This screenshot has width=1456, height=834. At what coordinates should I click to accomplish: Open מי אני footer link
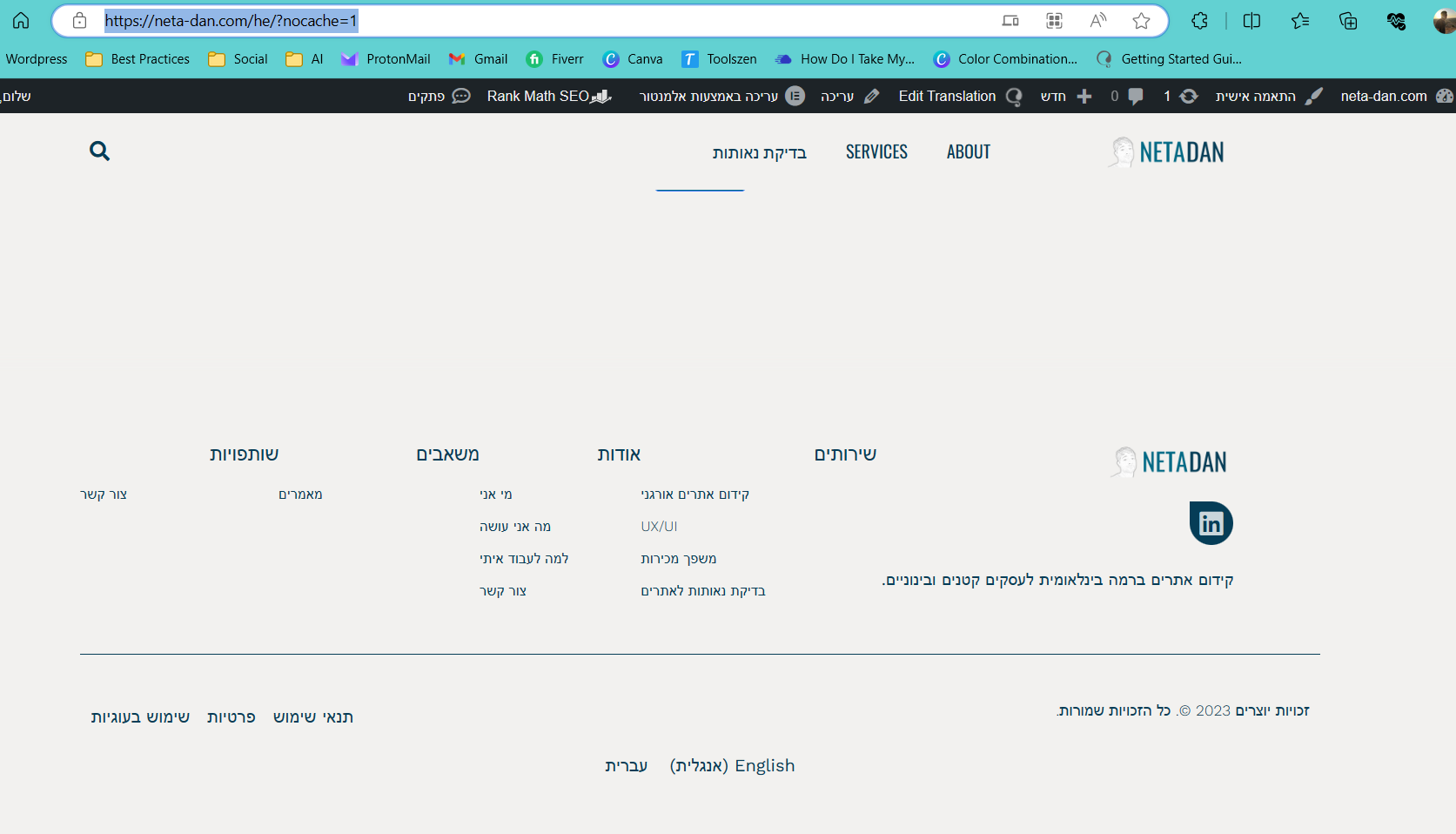(x=496, y=494)
